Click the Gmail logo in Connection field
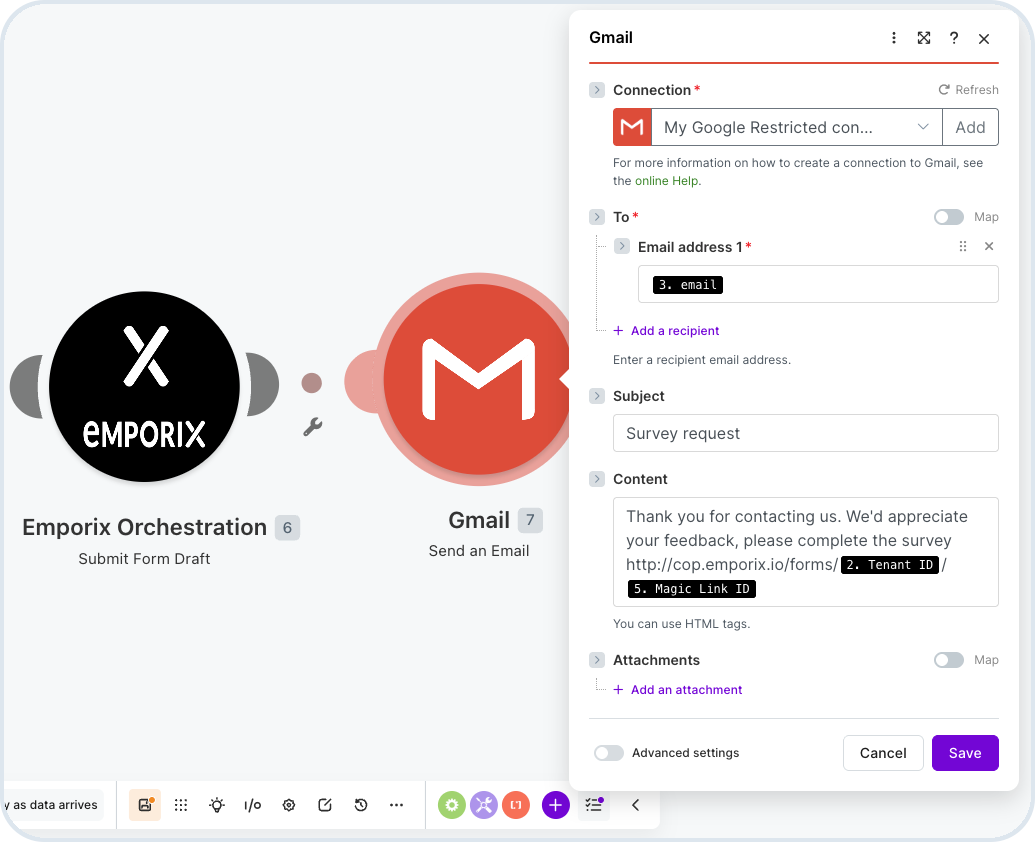The width and height of the screenshot is (1035, 842). pyautogui.click(x=632, y=127)
